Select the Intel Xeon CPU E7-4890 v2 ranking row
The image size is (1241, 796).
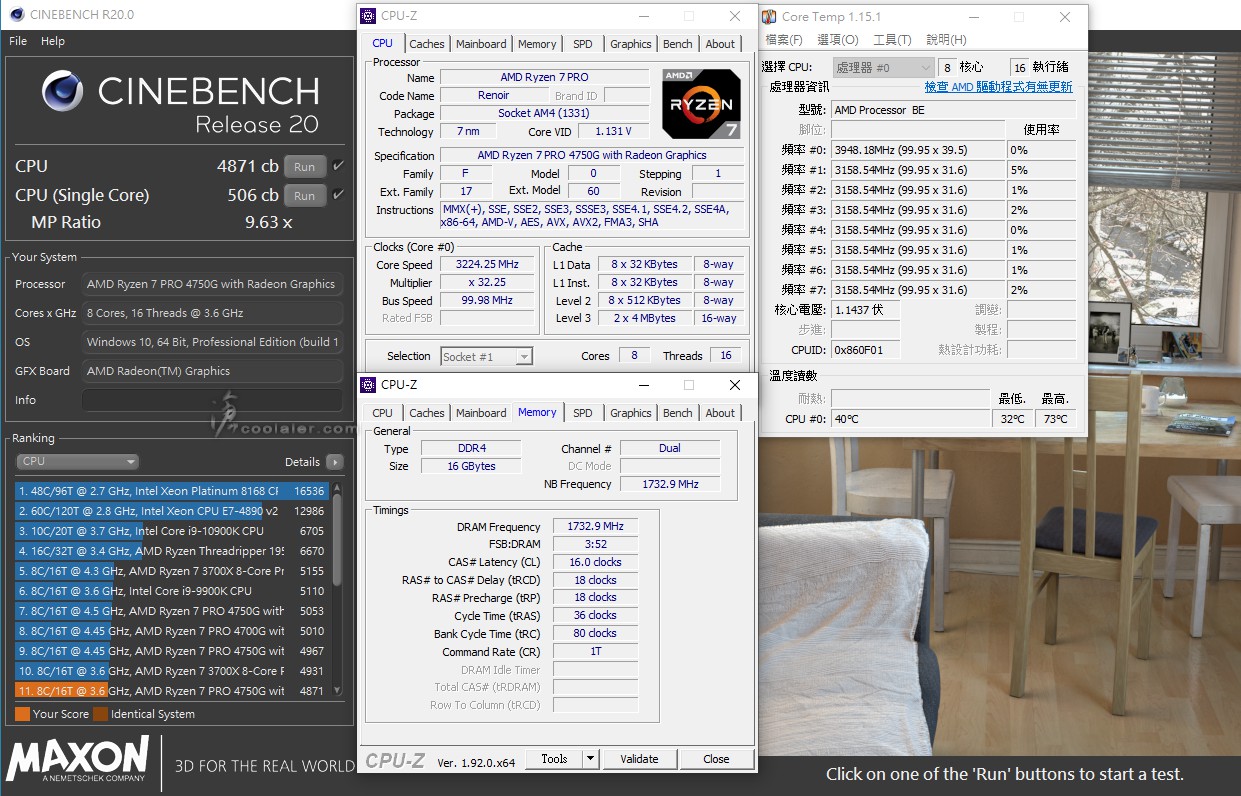click(x=171, y=511)
